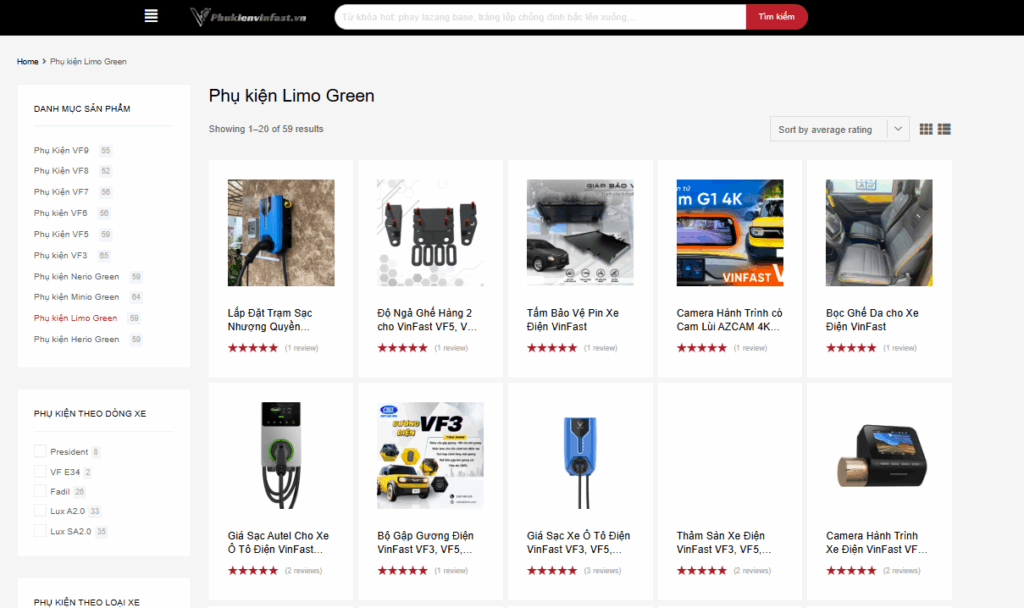1024x608 pixels.
Task: Select Phụ kiện Limo Green category
Action: click(x=76, y=318)
